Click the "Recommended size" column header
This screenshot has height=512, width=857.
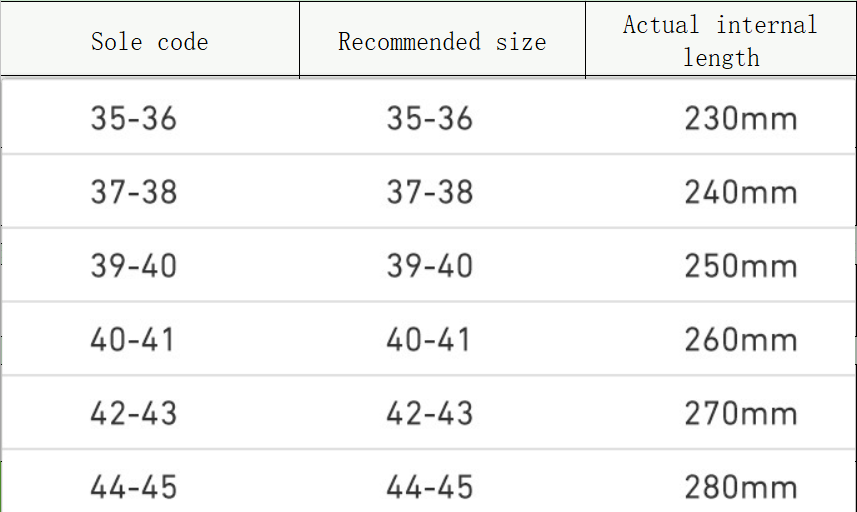pos(442,42)
